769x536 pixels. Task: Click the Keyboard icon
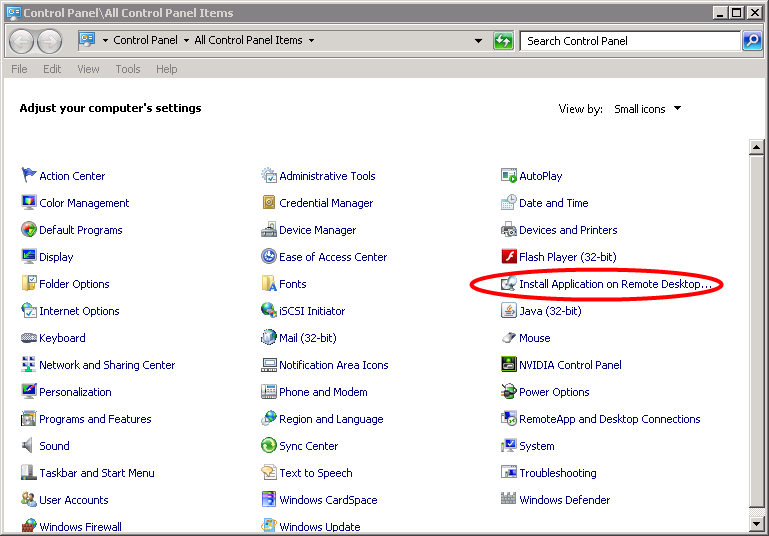[x=28, y=337]
